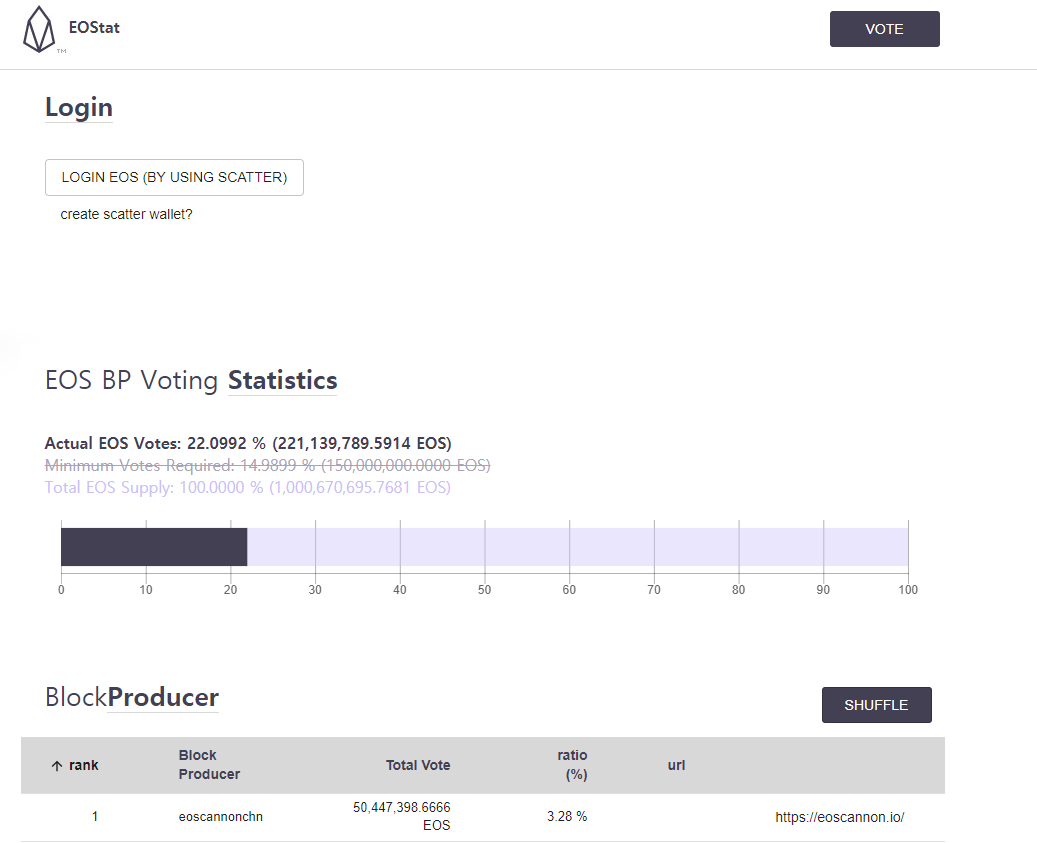This screenshot has height=843, width=1037.
Task: Click the Login section heading
Action: (x=79, y=107)
